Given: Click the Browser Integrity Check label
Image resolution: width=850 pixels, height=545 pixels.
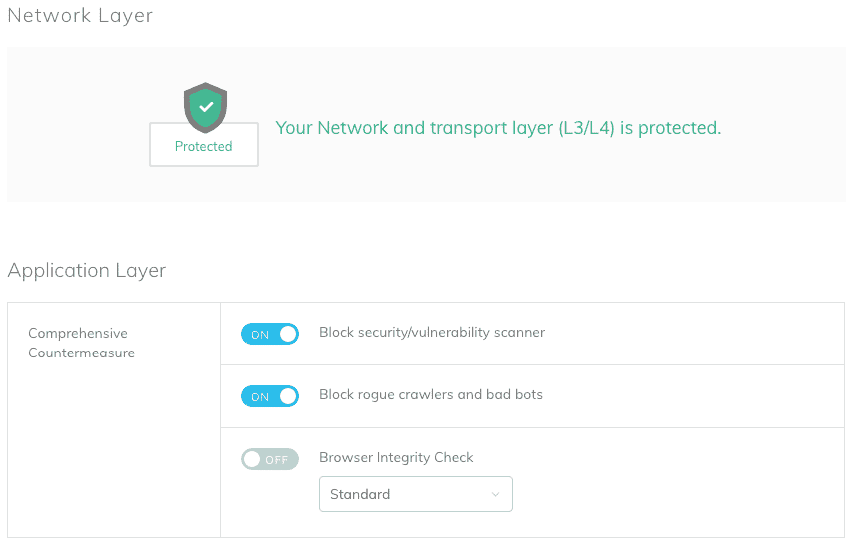Looking at the screenshot, I should 396,457.
